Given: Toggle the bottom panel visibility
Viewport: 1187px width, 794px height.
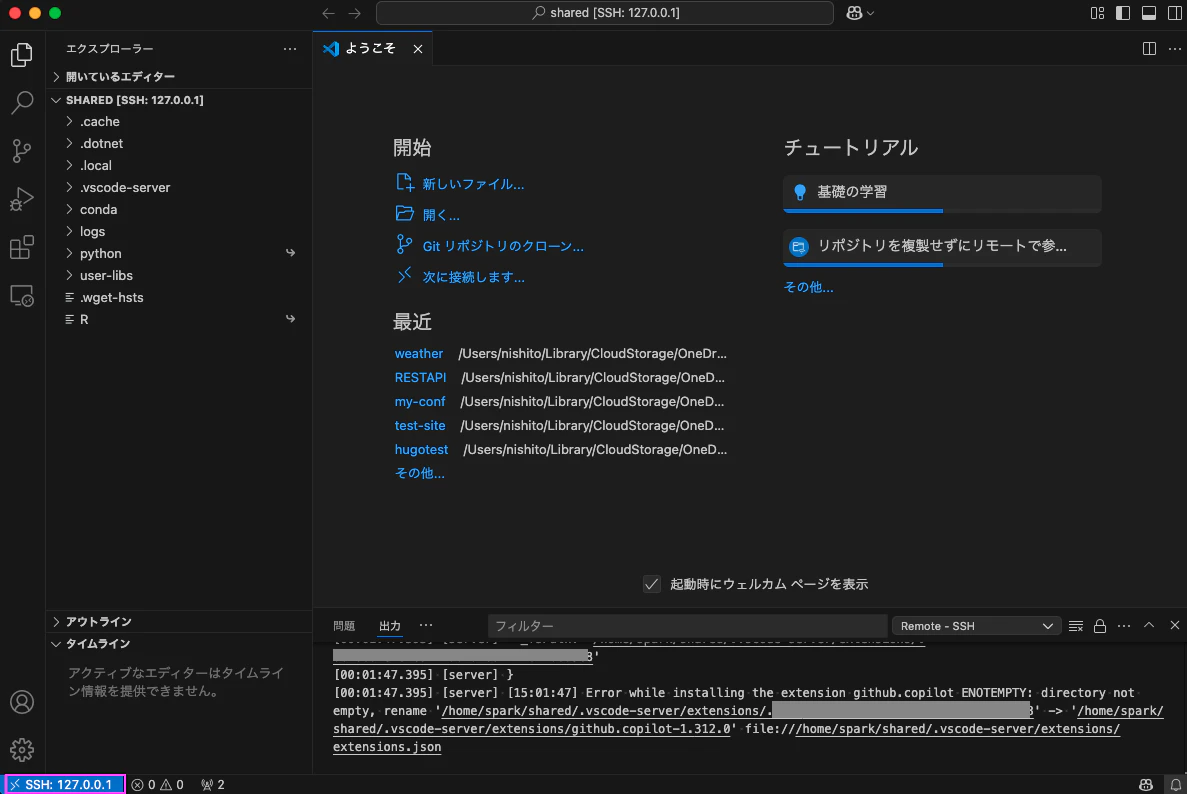Looking at the screenshot, I should (1148, 13).
